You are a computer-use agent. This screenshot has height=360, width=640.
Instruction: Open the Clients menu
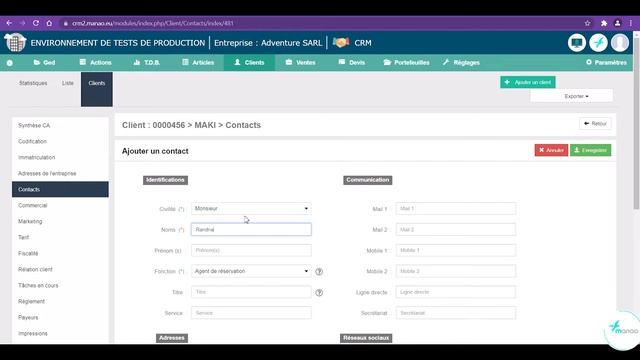pyautogui.click(x=249, y=62)
